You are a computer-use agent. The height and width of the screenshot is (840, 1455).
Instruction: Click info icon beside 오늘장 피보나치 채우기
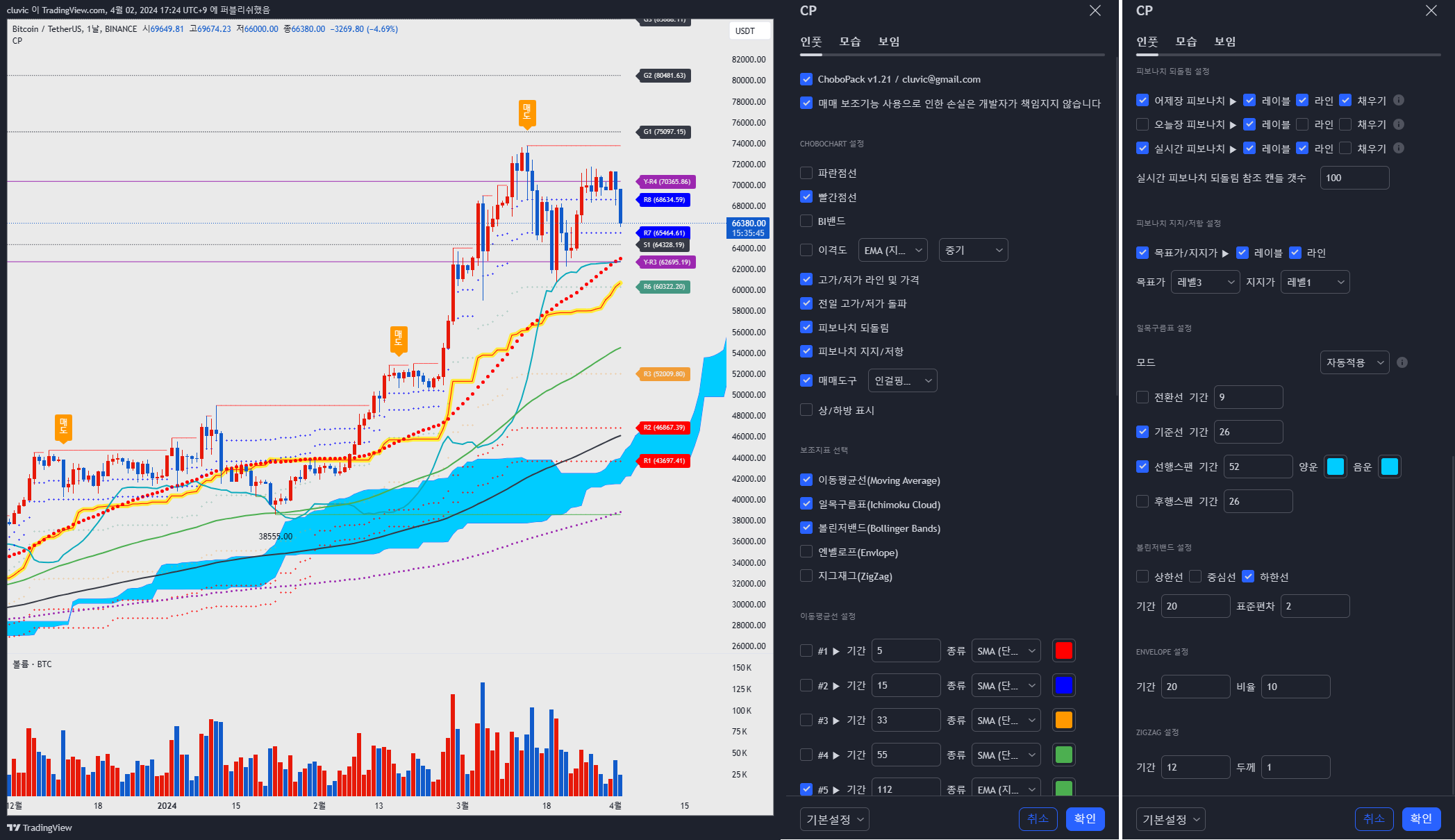(x=1399, y=124)
